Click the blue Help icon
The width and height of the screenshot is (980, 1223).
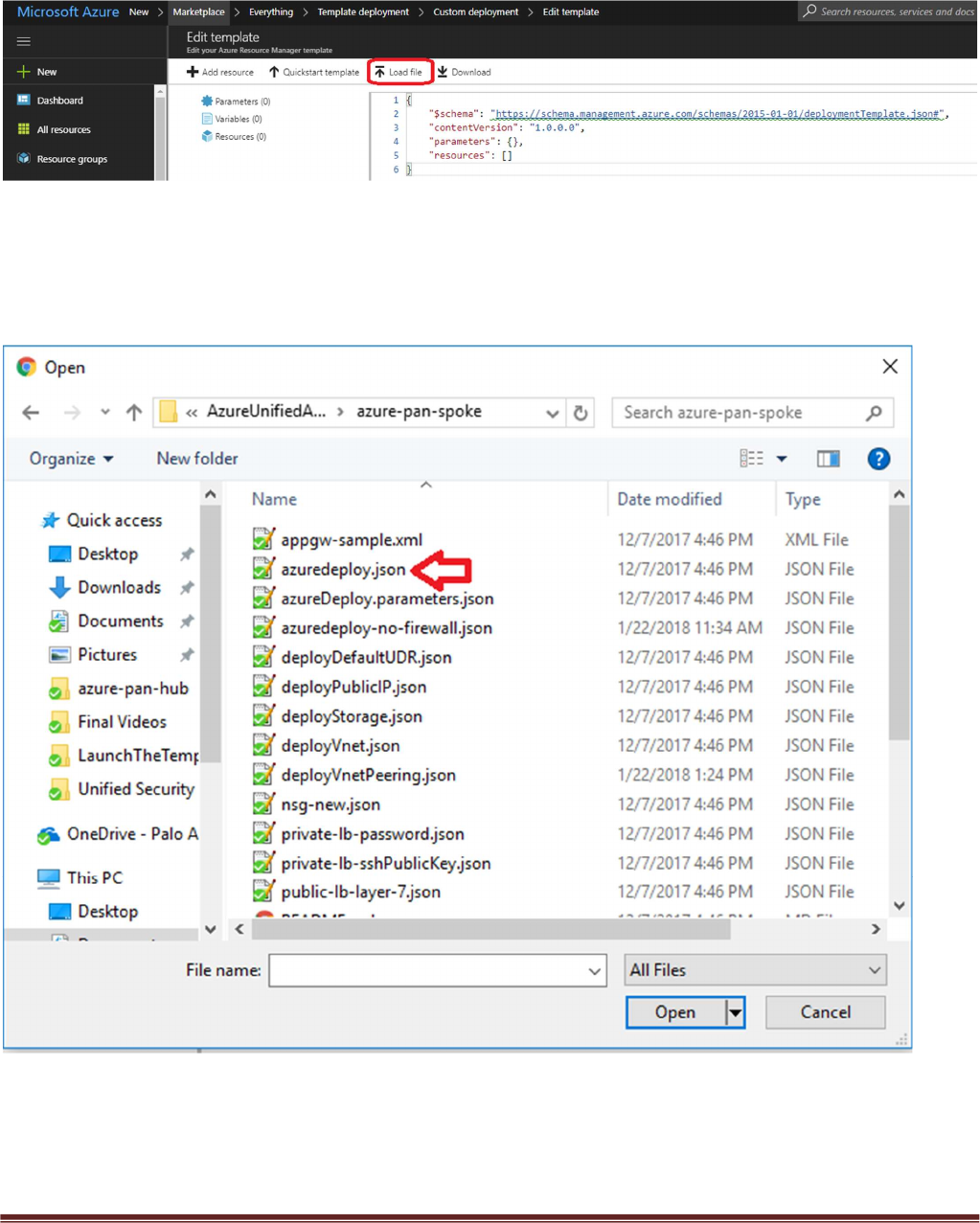pyautogui.click(x=878, y=459)
